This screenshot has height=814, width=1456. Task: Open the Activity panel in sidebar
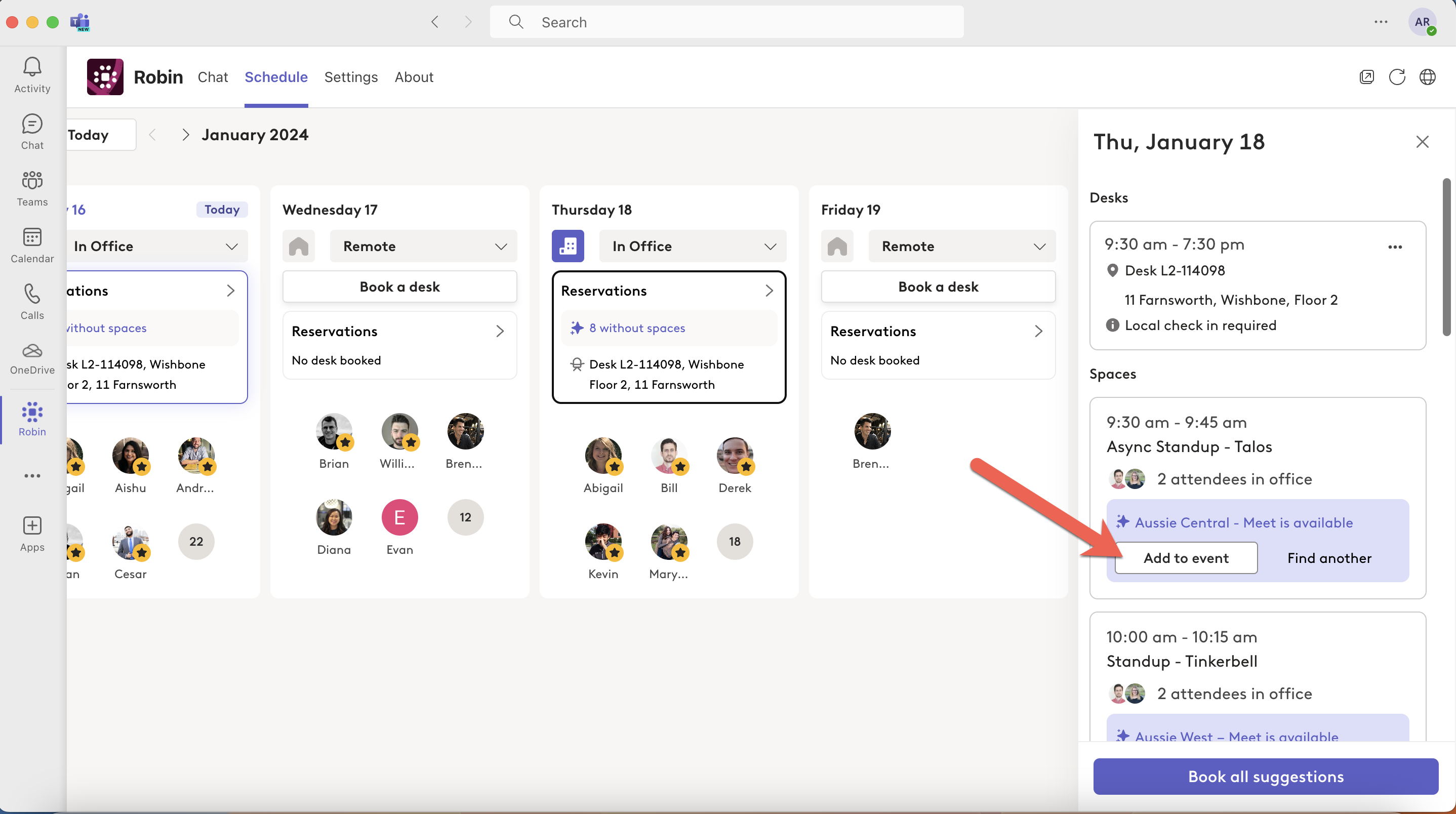(32, 74)
